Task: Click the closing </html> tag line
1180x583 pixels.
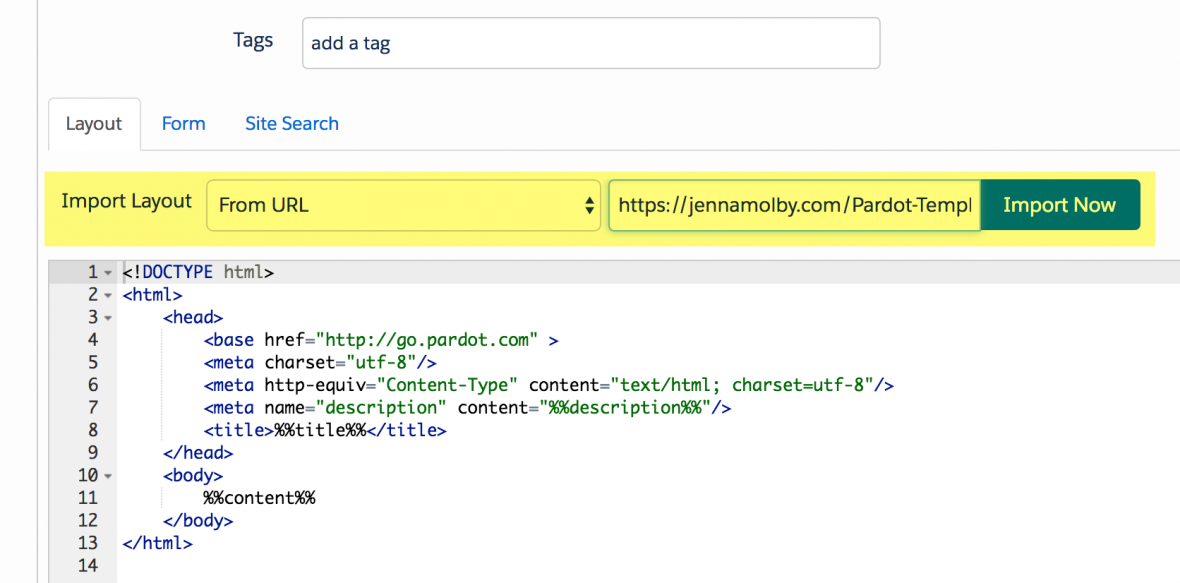Action: [x=157, y=543]
